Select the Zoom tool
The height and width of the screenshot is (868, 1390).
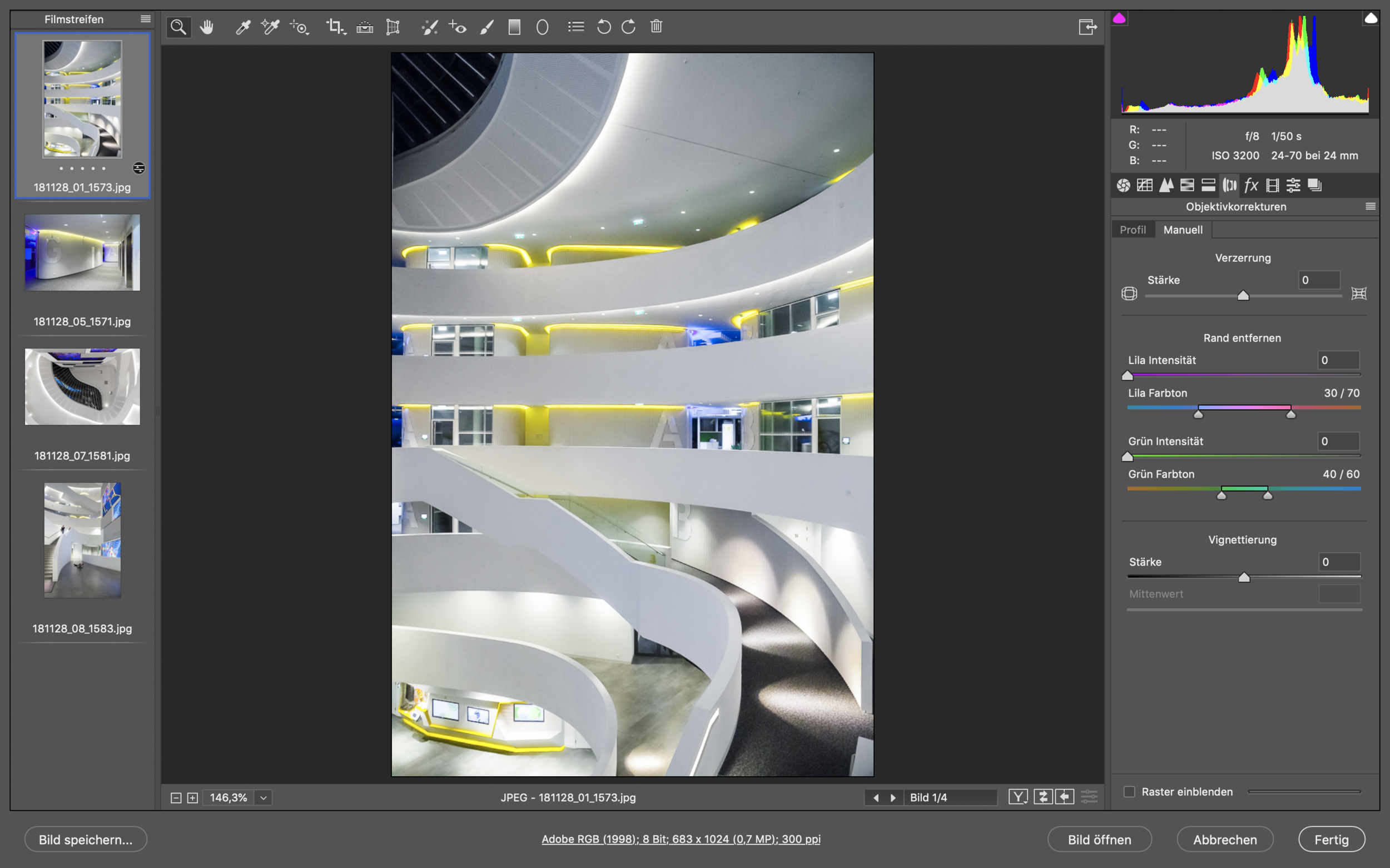click(x=178, y=27)
